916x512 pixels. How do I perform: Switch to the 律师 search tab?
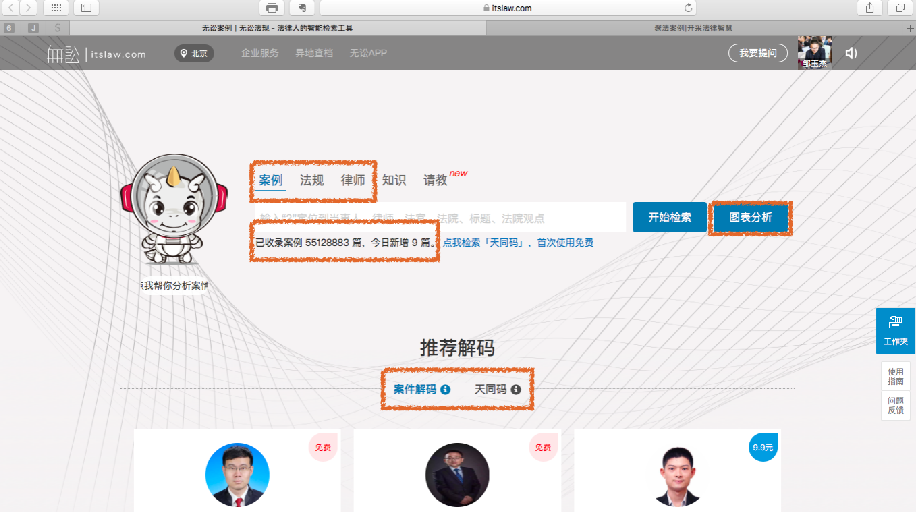(x=353, y=181)
